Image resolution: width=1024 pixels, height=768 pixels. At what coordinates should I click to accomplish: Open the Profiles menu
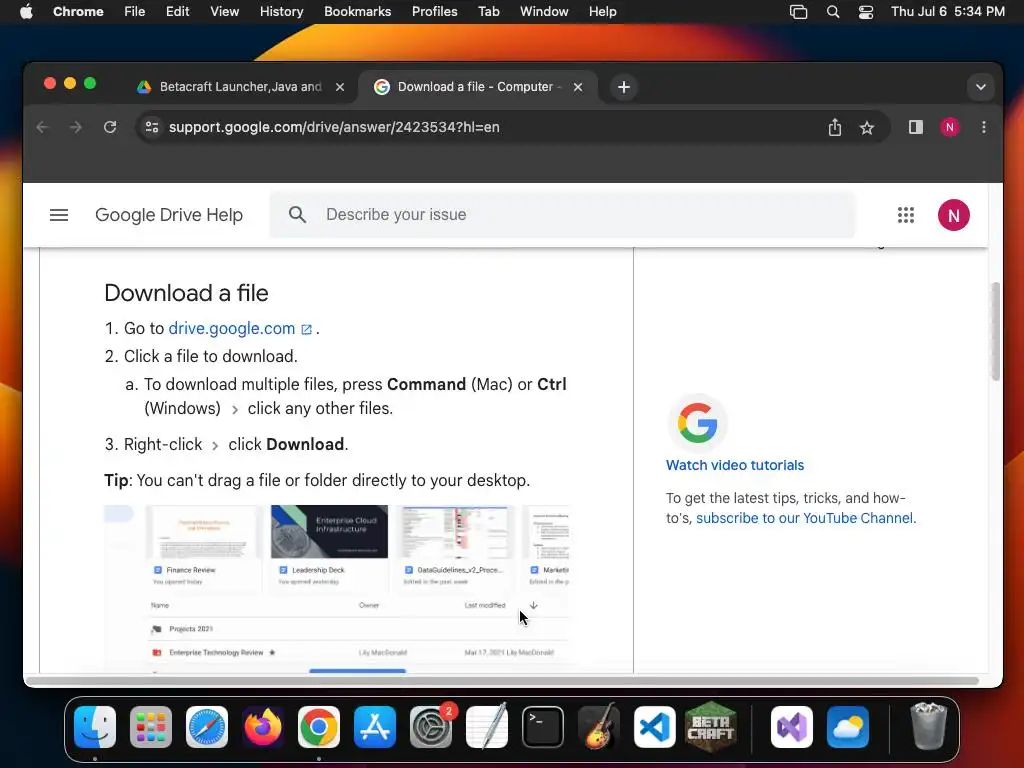coord(434,11)
